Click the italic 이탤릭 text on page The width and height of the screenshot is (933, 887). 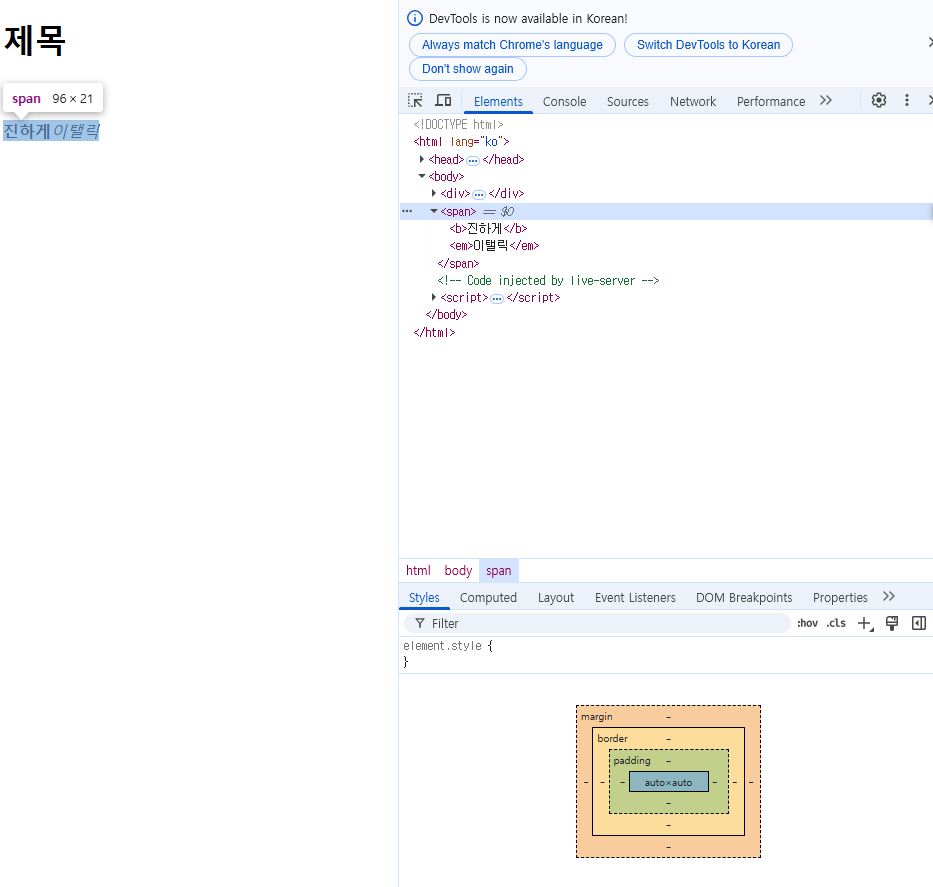(76, 131)
